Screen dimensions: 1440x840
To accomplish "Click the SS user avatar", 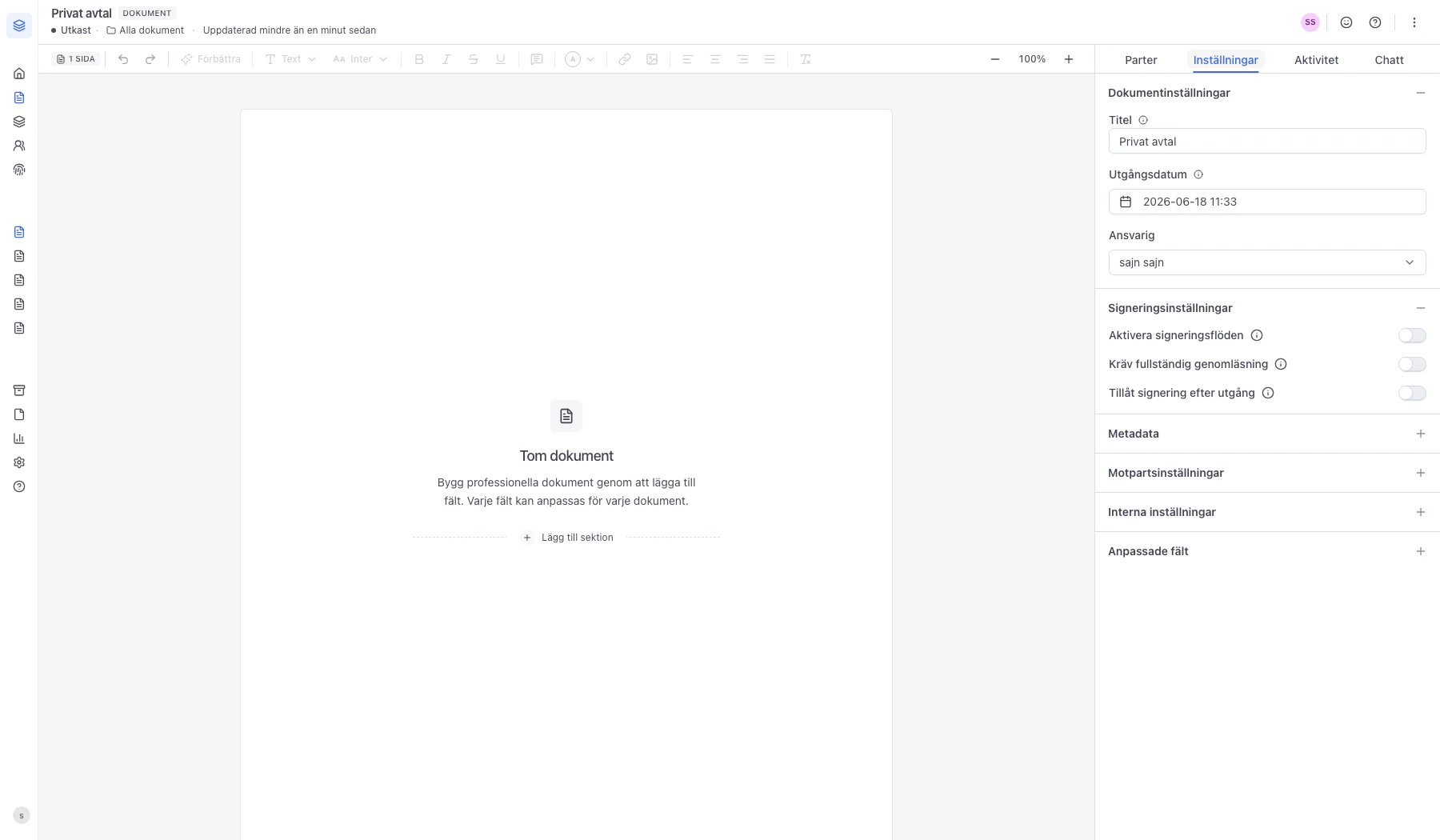I will click(x=1310, y=22).
